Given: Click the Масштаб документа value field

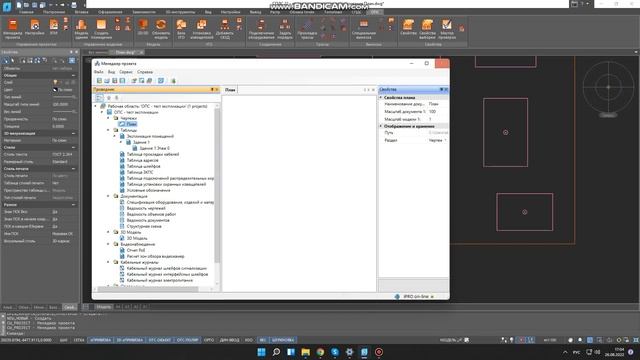Looking at the screenshot, I should click(438, 111).
